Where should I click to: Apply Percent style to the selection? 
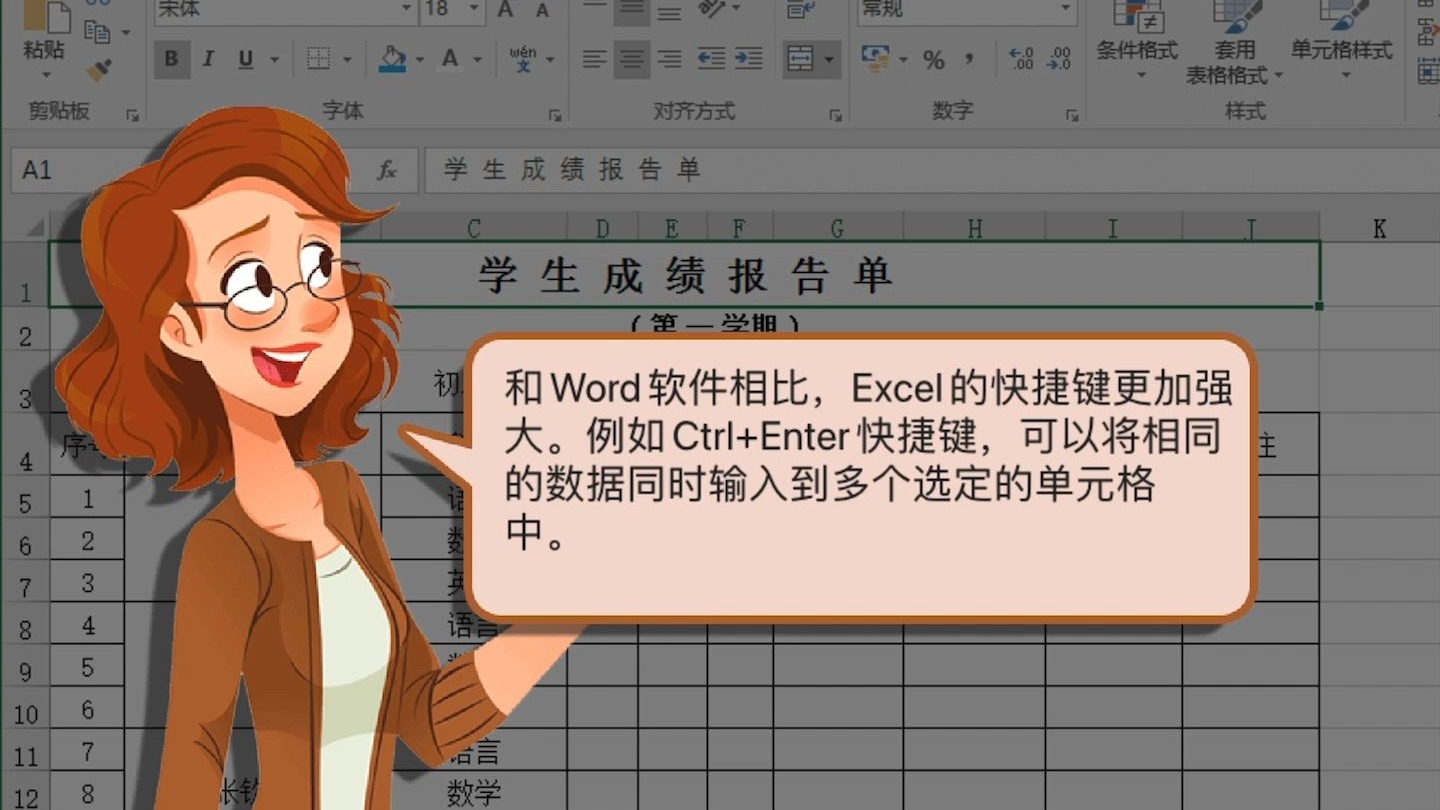(x=935, y=60)
